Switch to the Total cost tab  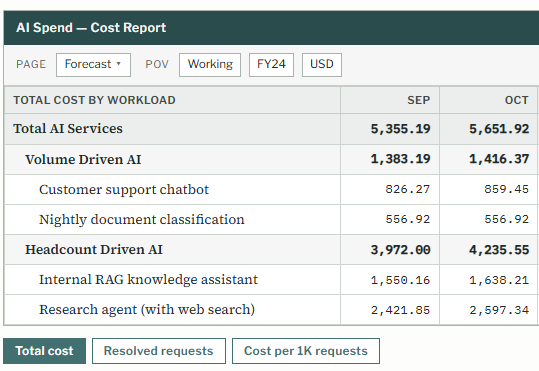pos(44,351)
